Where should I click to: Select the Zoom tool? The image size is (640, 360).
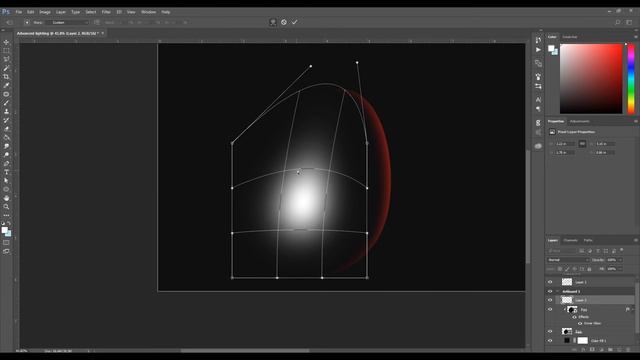pyautogui.click(x=6, y=207)
